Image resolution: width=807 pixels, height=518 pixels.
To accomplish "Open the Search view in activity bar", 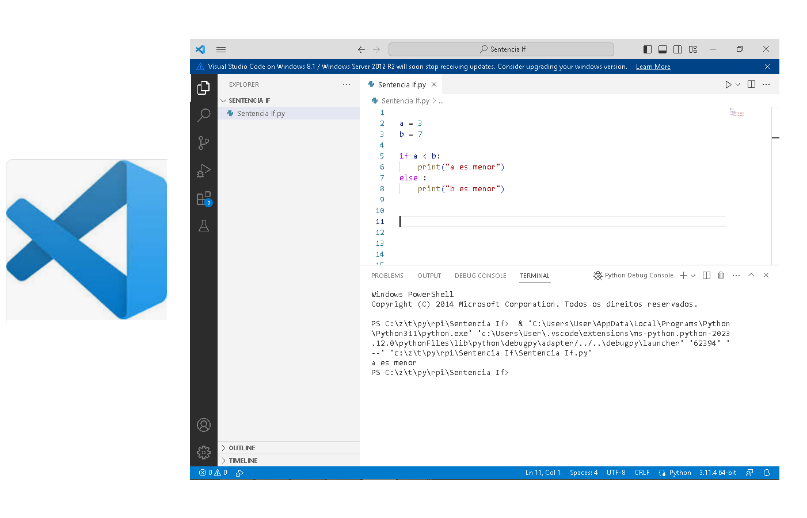I will tap(203, 115).
